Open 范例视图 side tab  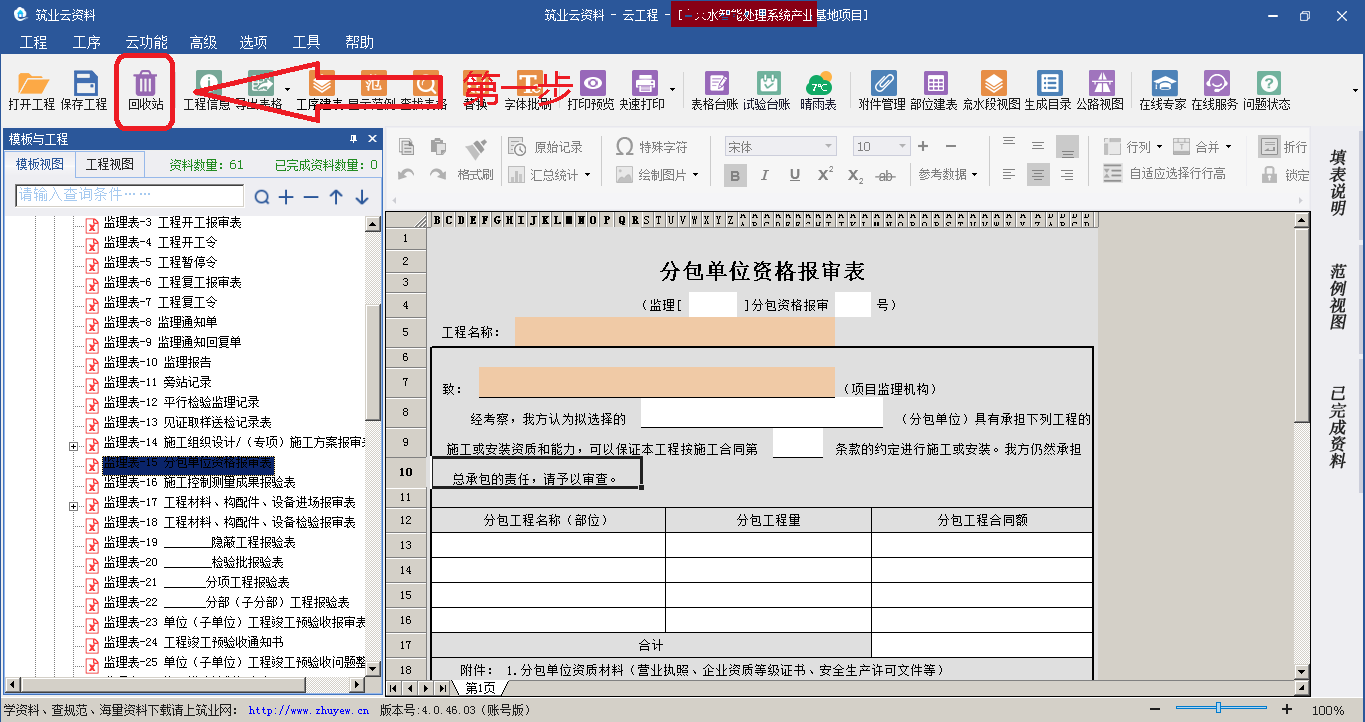(x=1337, y=296)
